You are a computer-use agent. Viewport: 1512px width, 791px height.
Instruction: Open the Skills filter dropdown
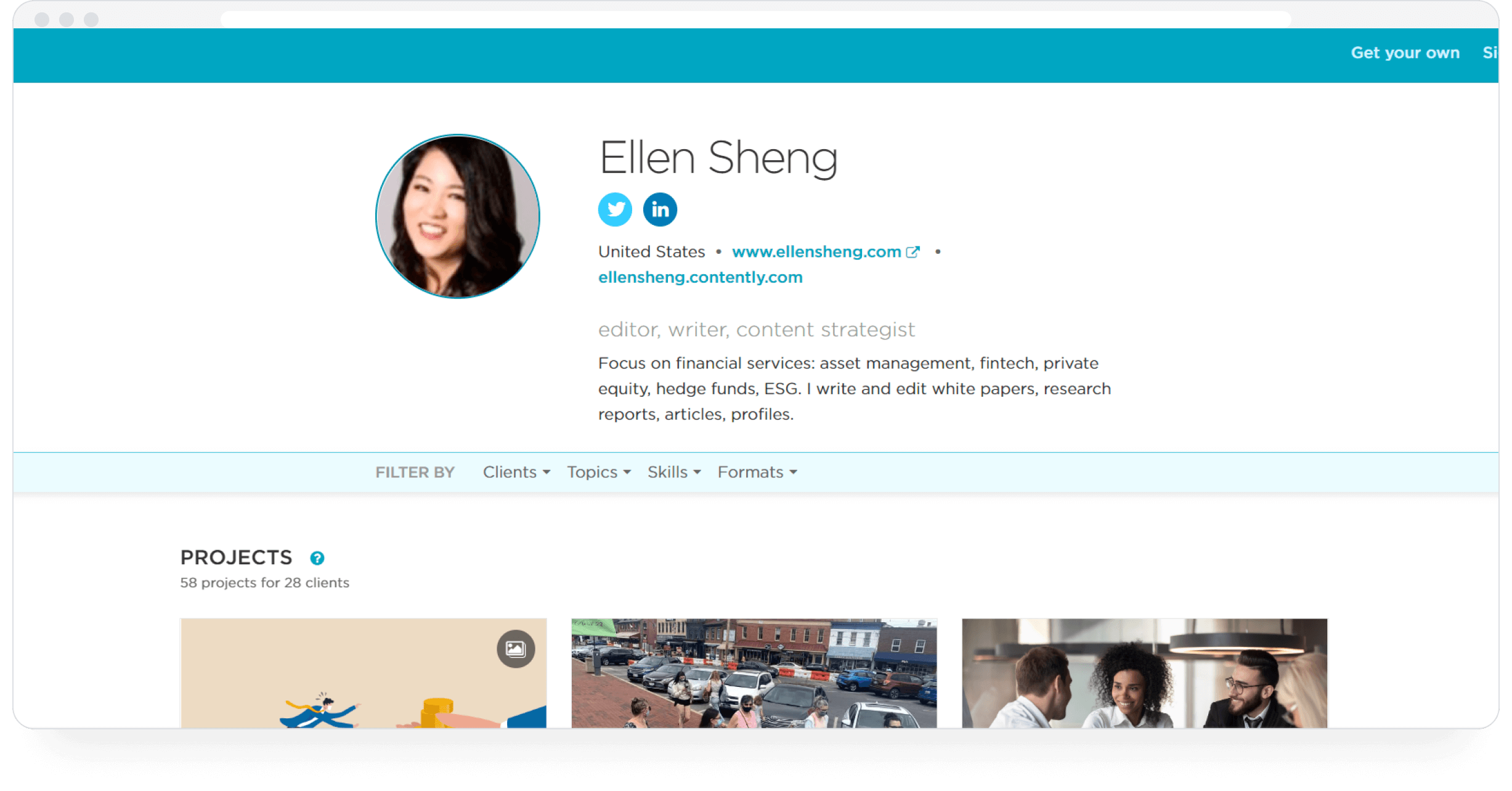[x=674, y=472]
